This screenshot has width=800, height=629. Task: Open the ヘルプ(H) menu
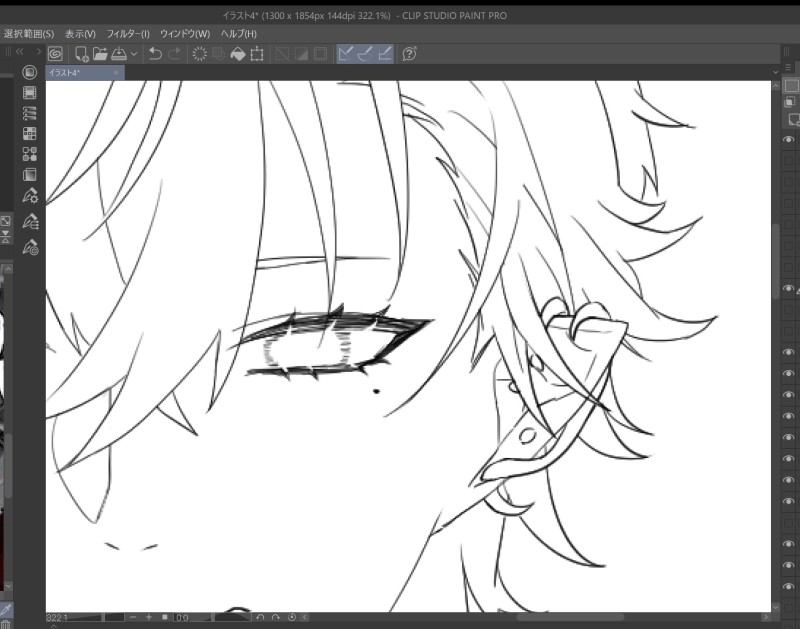(x=238, y=34)
